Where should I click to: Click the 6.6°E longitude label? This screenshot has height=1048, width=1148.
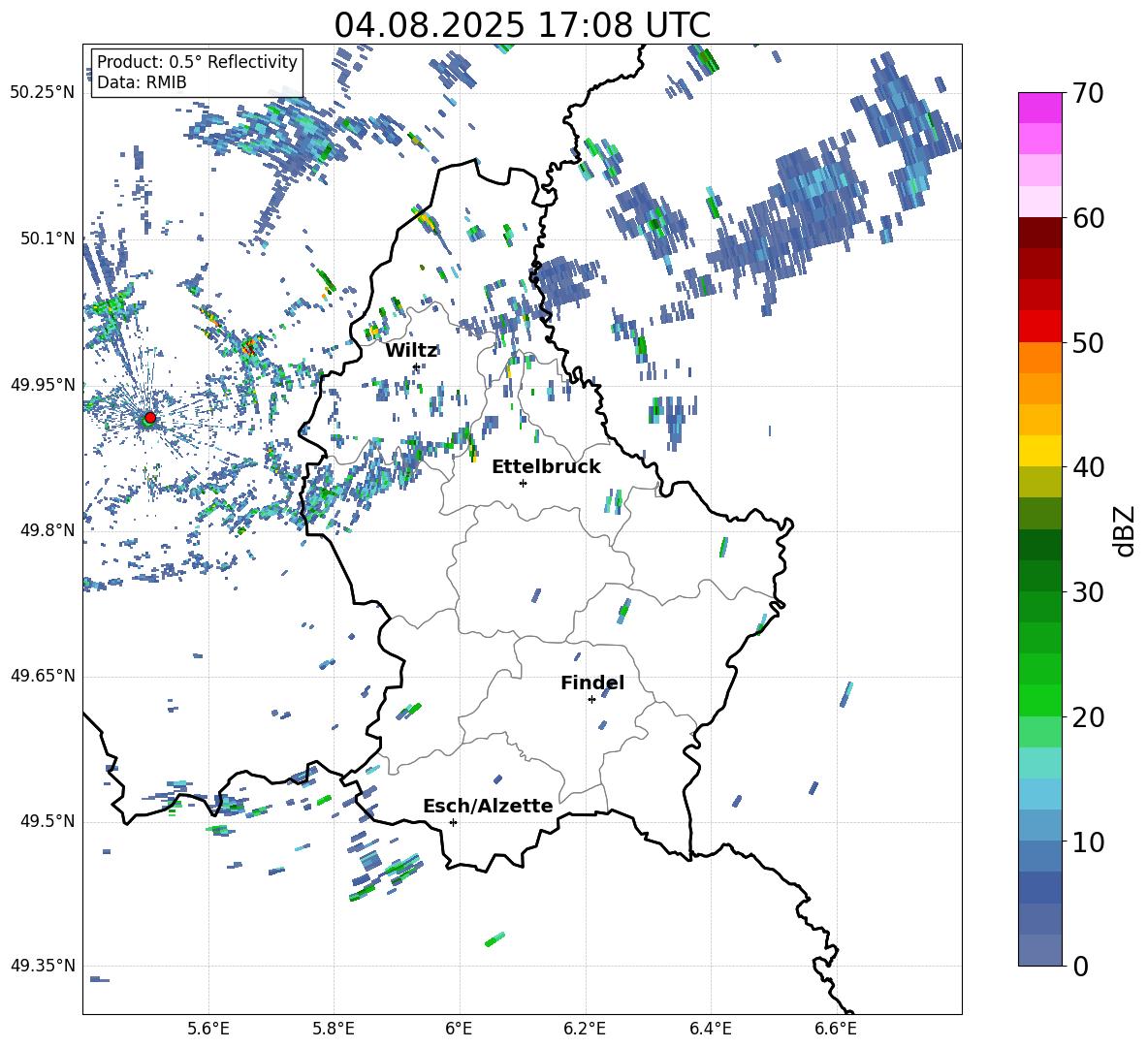click(836, 1029)
